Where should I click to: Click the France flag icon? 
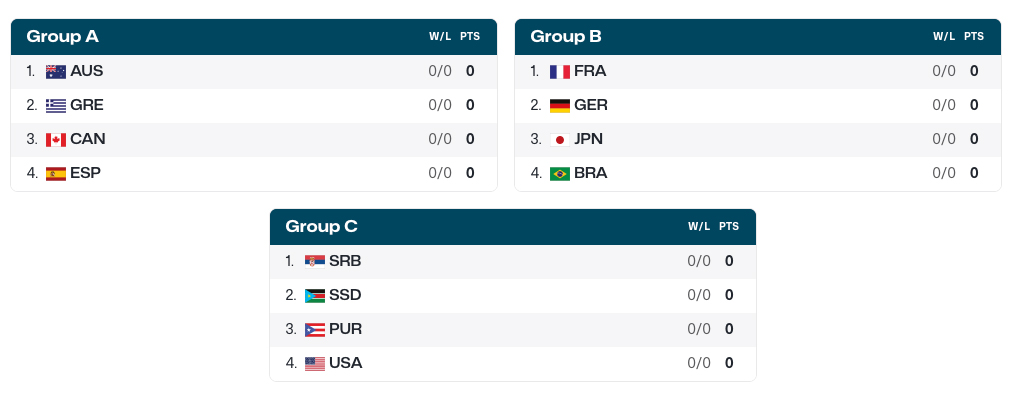(x=560, y=72)
